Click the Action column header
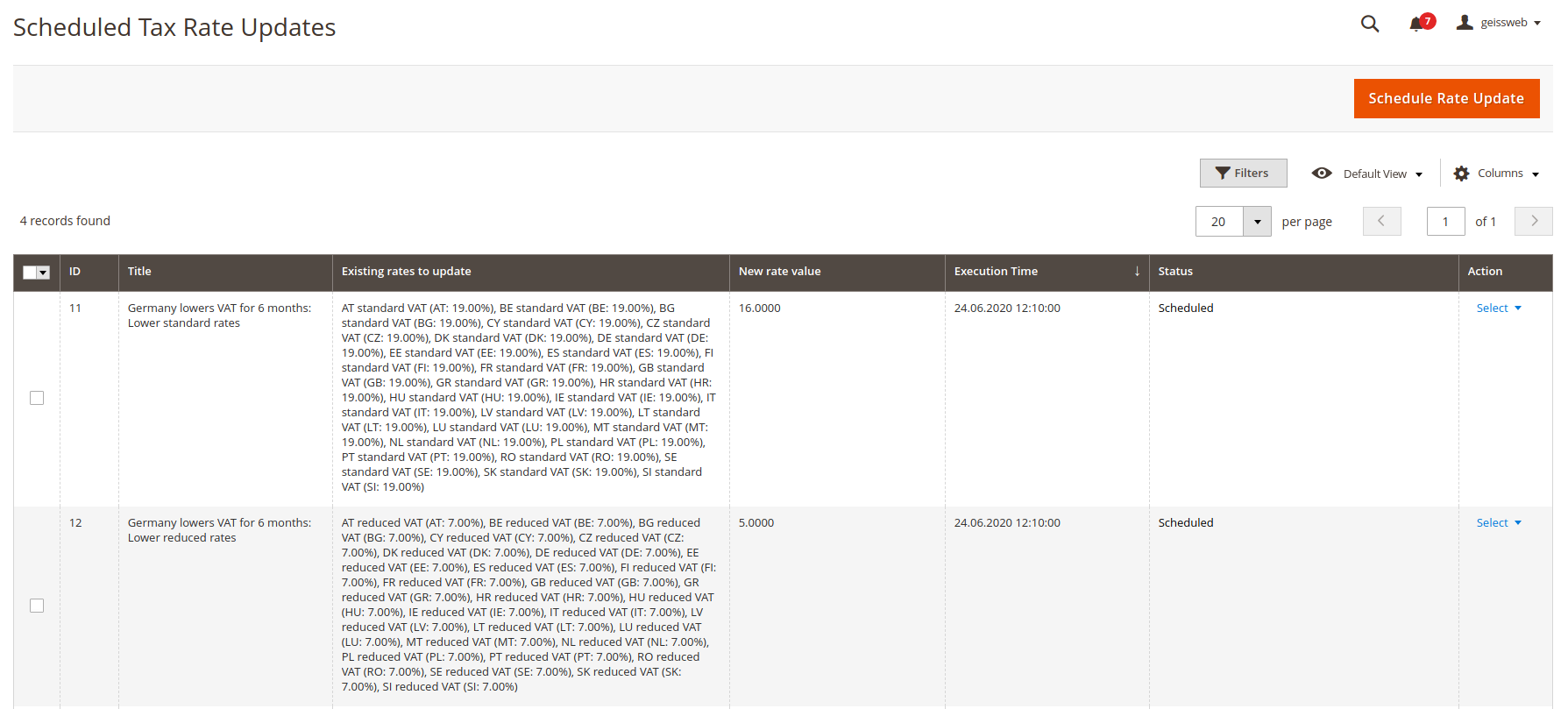This screenshot has width=1568, height=709. point(1505,272)
